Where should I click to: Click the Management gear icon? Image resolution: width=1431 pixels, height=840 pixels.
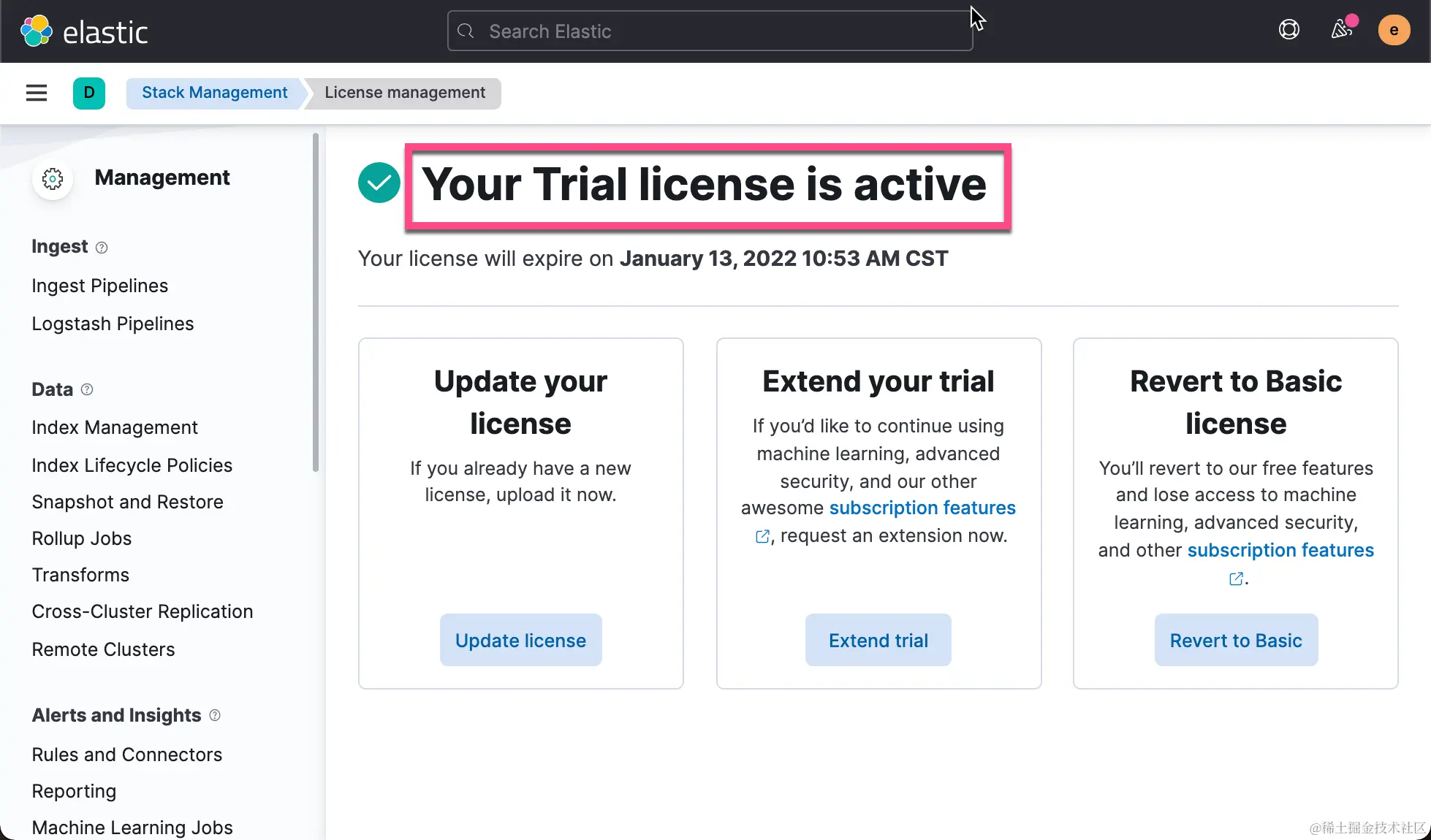(x=53, y=178)
